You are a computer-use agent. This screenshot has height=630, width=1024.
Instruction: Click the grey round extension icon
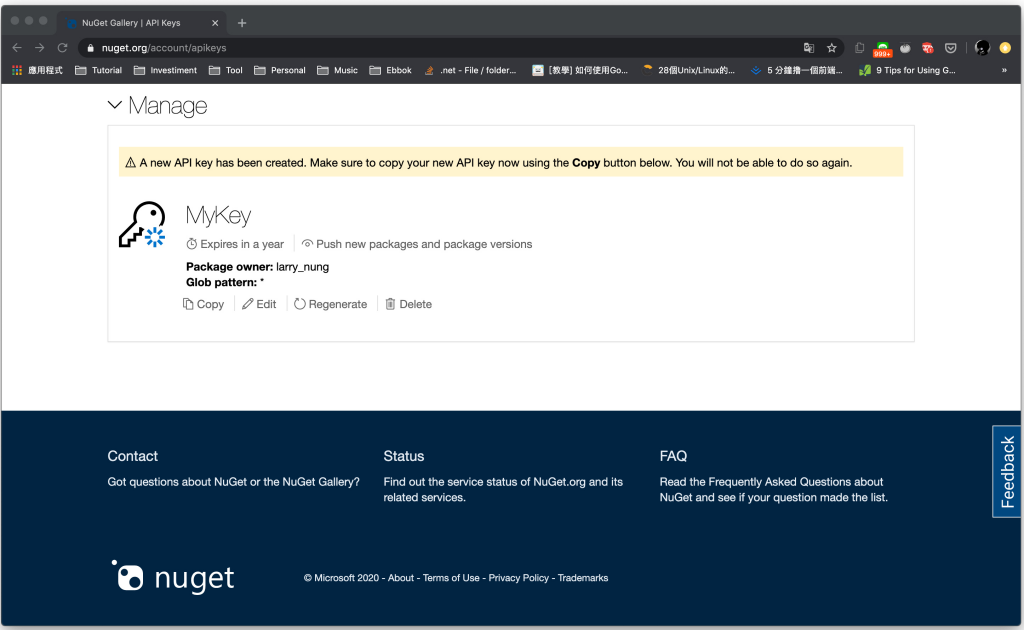click(x=905, y=48)
